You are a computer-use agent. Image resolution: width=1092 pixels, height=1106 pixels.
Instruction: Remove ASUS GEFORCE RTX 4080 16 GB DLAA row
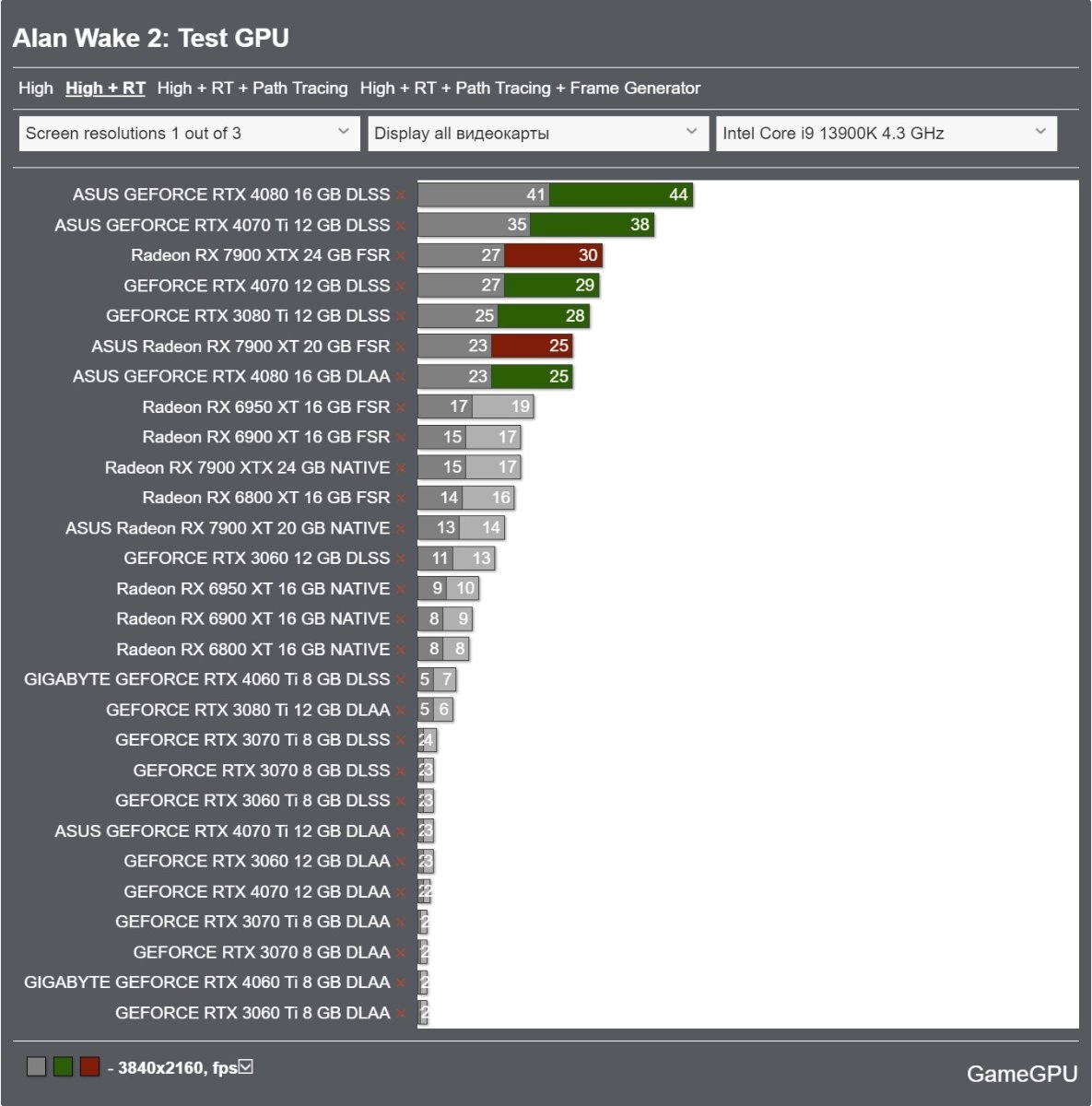[x=402, y=377]
